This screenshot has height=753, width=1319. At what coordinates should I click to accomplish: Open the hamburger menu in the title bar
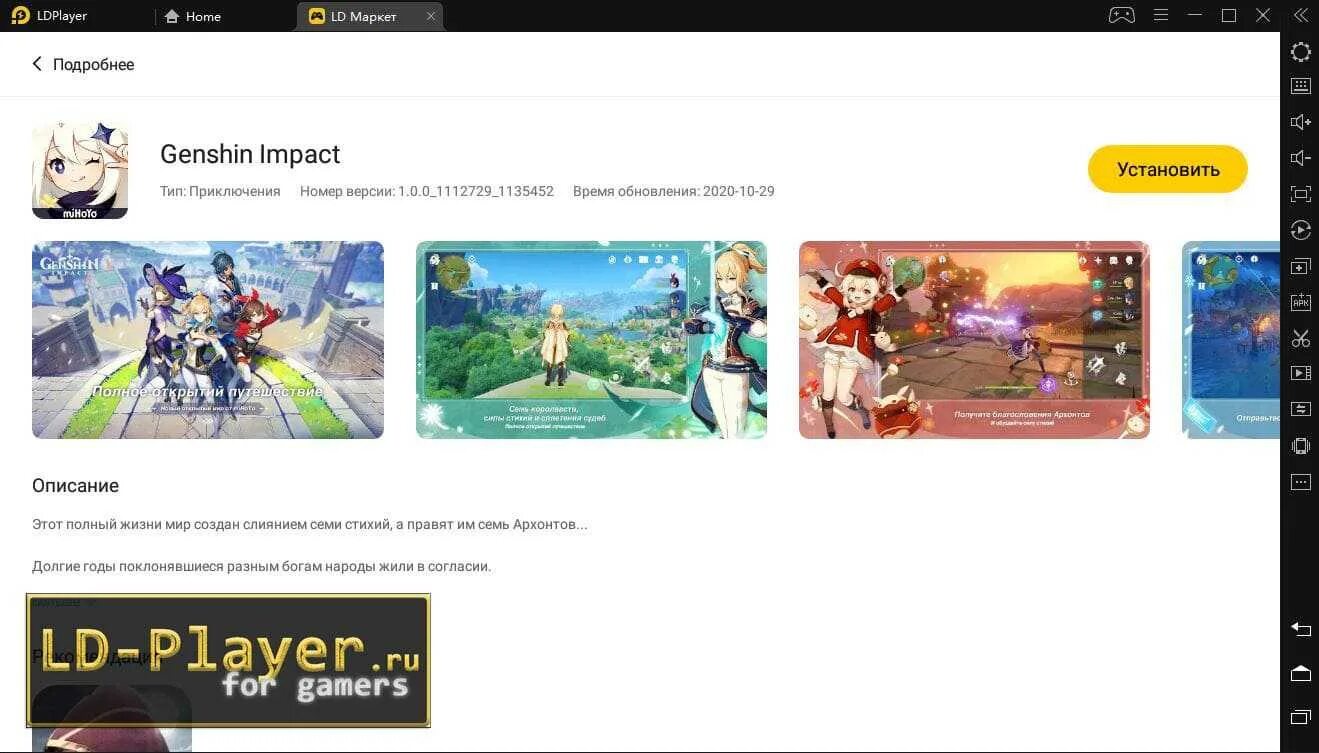pyautogui.click(x=1160, y=15)
